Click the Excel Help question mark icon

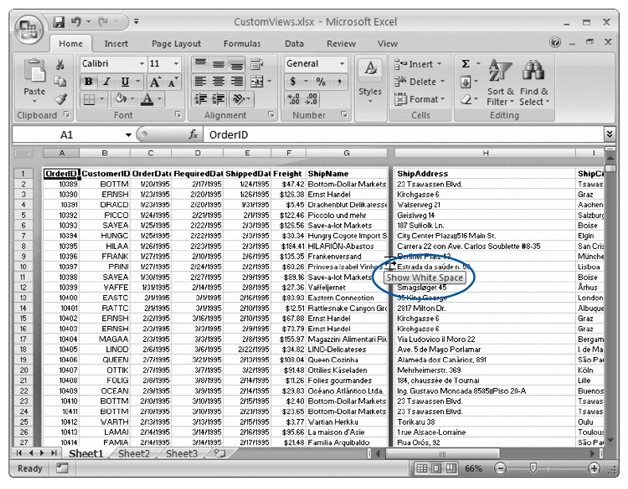point(556,44)
